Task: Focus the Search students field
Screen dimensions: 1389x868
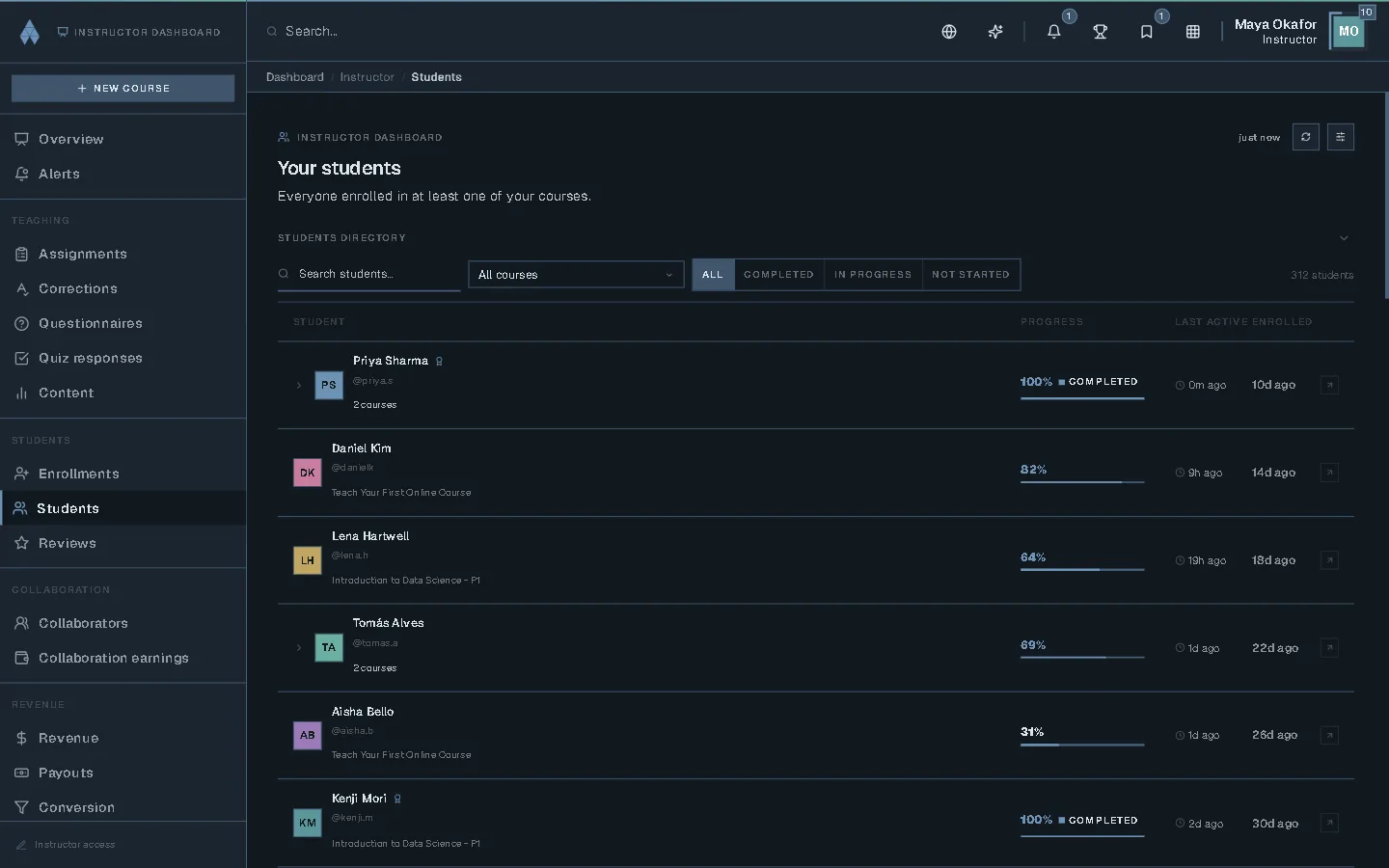Action: pyautogui.click(x=369, y=275)
